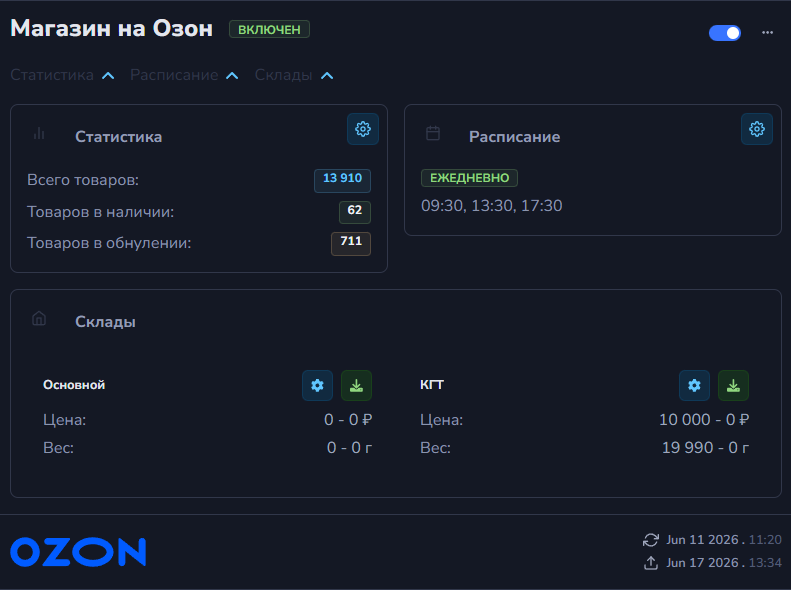Click the upload arrow icon
The image size is (791, 590).
click(x=651, y=563)
